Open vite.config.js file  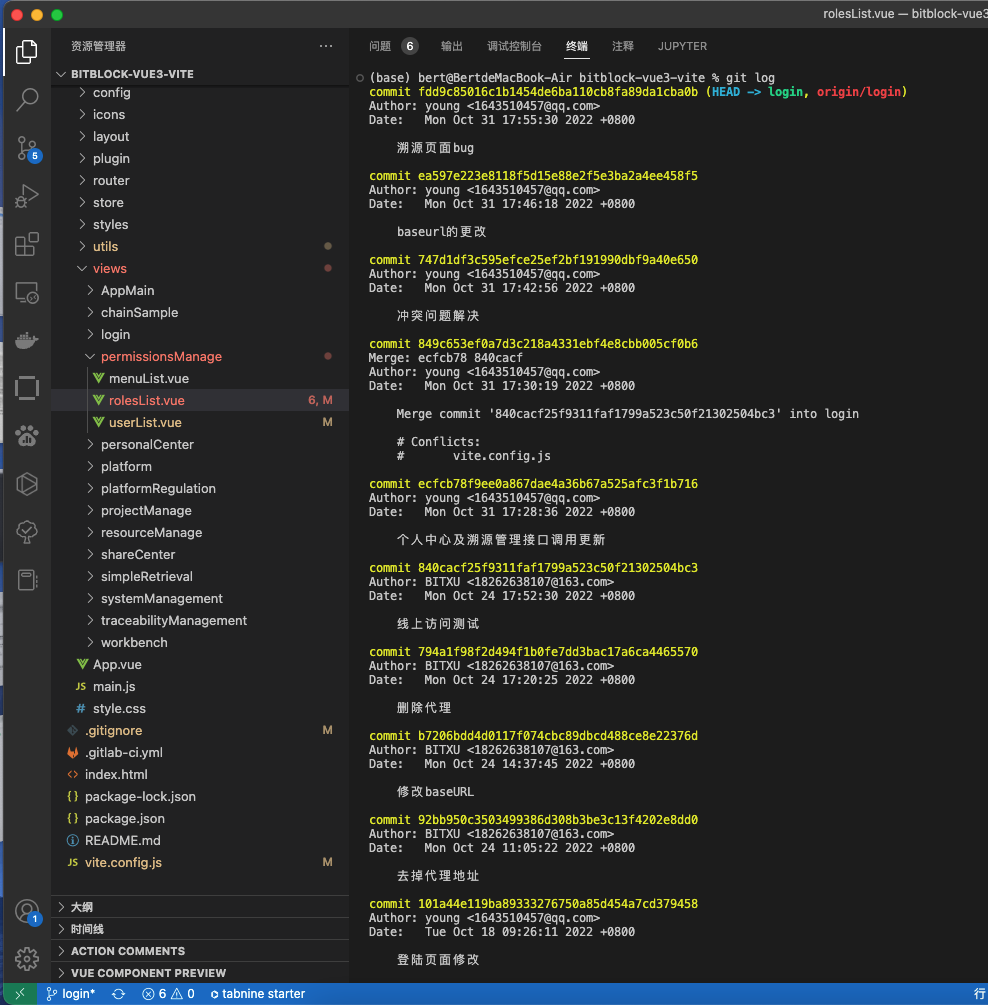coord(200,863)
